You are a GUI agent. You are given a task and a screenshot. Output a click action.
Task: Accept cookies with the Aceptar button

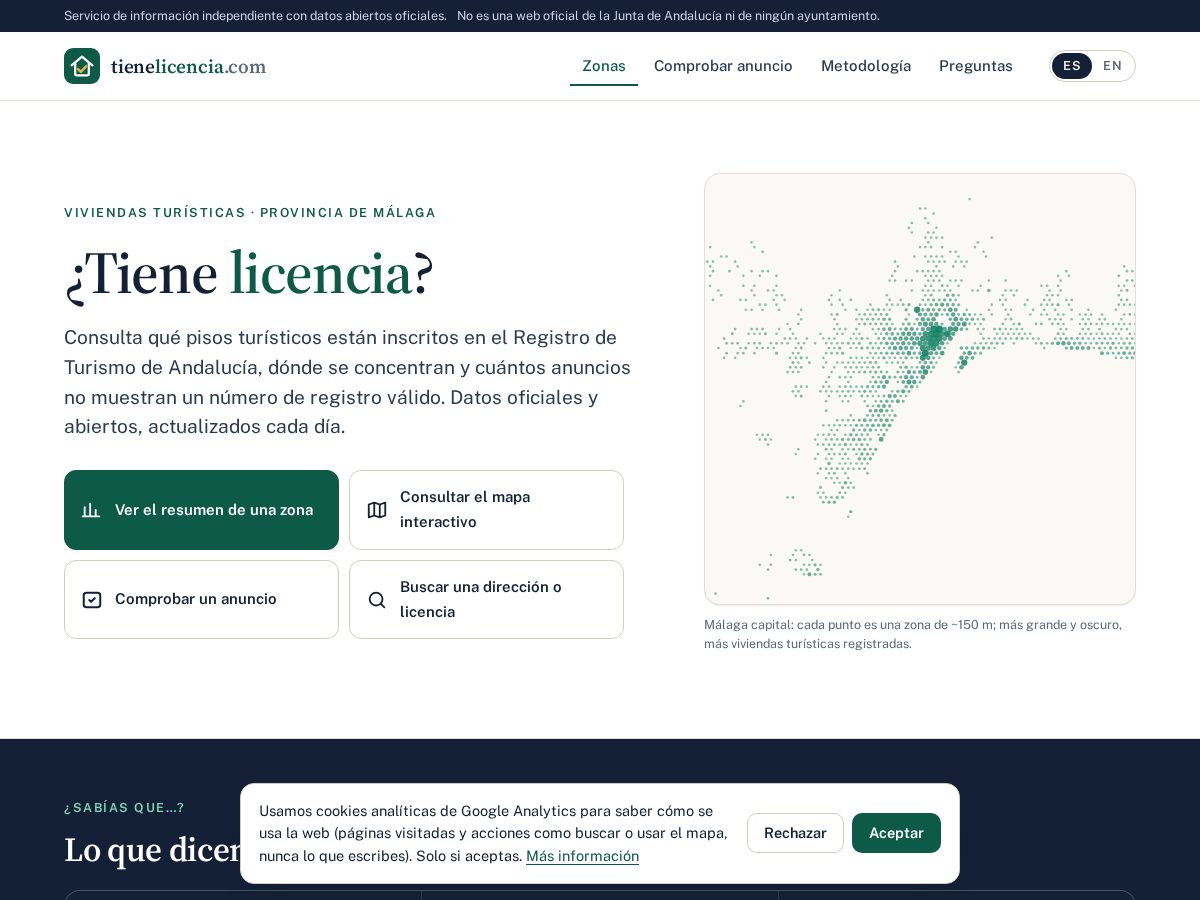pos(896,833)
